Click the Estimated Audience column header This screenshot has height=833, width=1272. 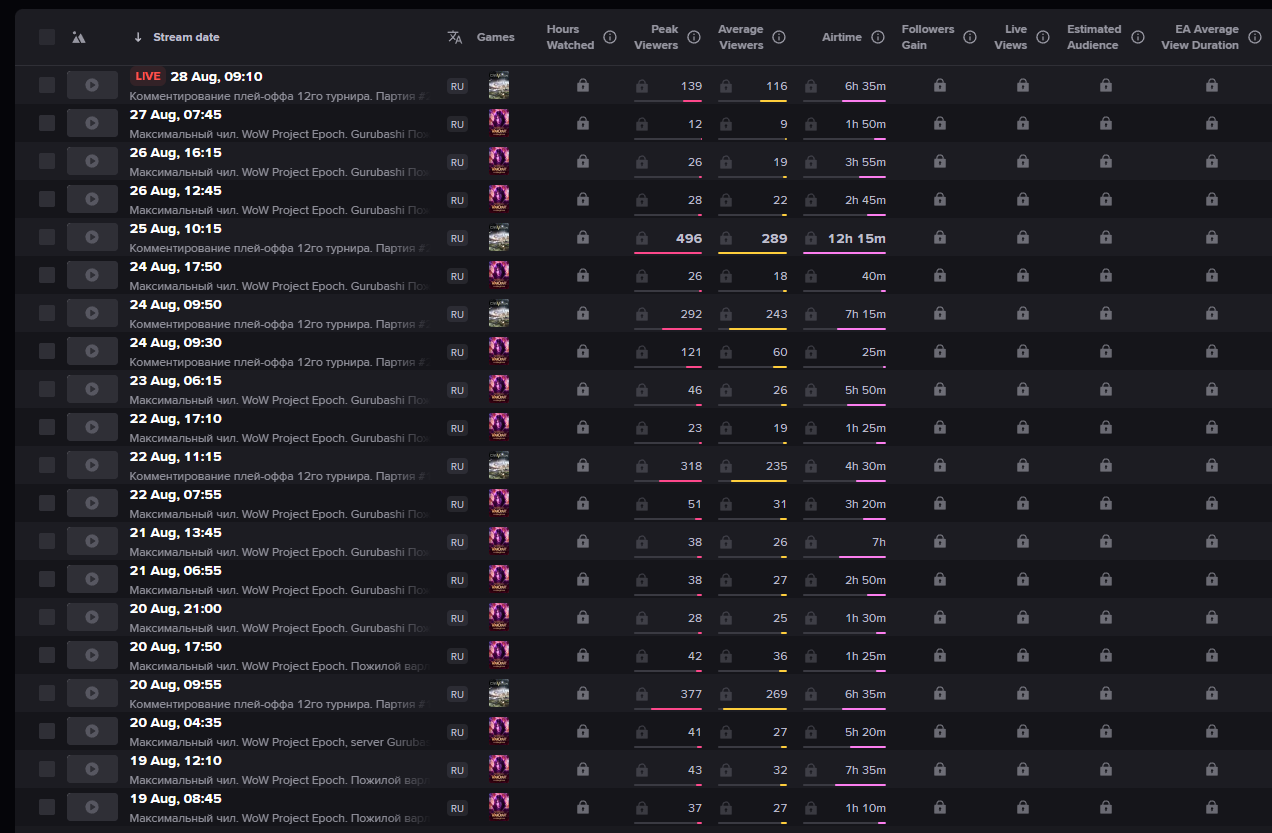[1093, 37]
